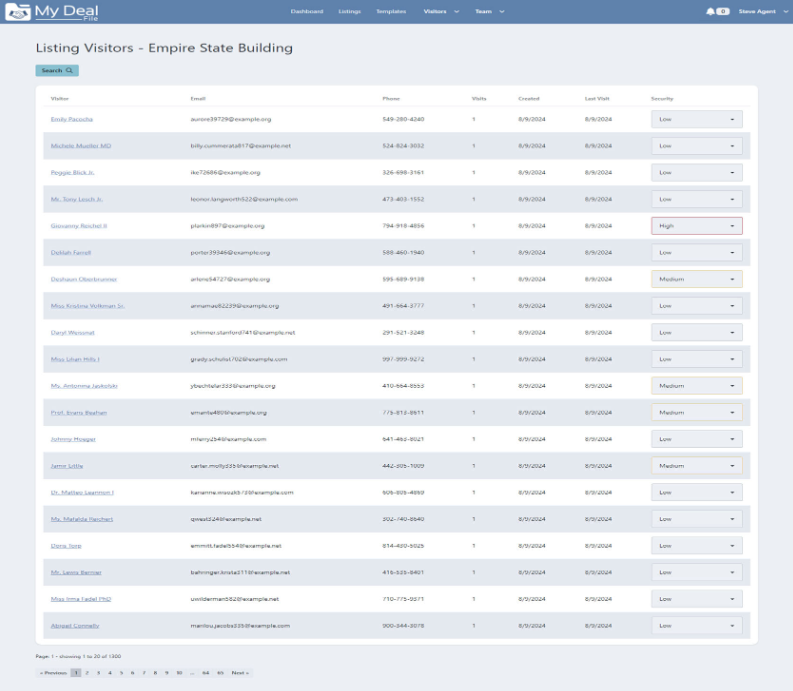This screenshot has height=691, width=793.
Task: Go to the Next page
Action: pyautogui.click(x=240, y=673)
